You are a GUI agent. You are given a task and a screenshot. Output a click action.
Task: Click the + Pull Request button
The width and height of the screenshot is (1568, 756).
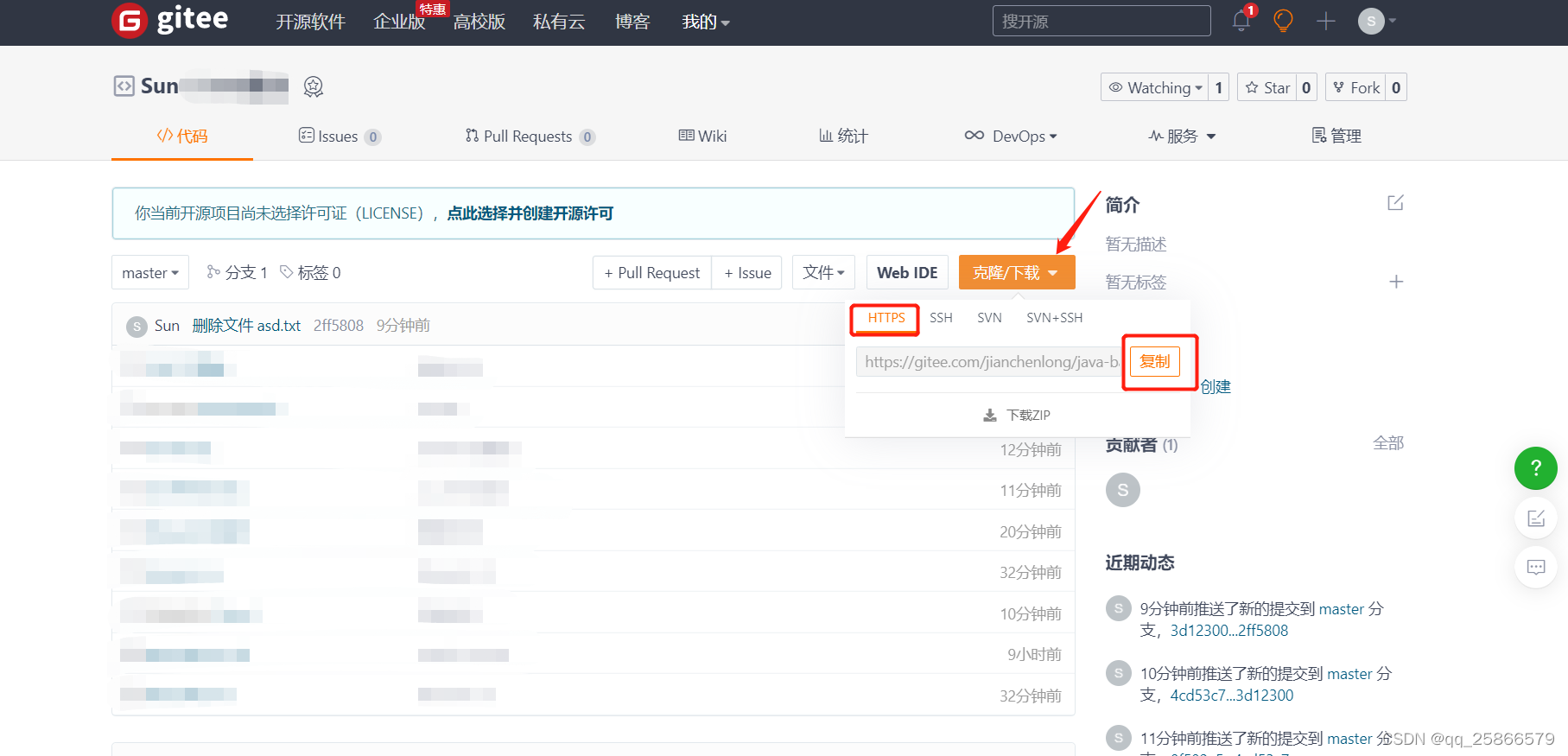click(x=652, y=273)
